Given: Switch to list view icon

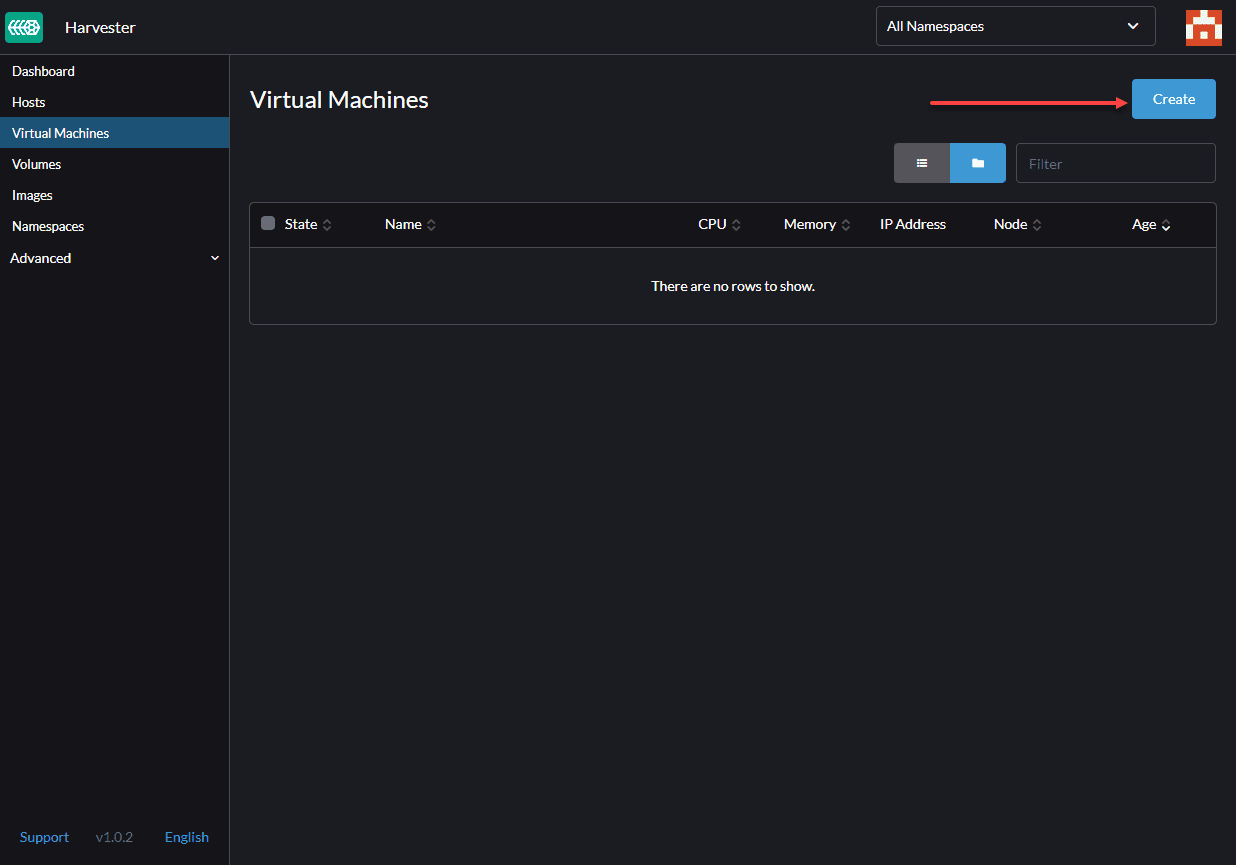Looking at the screenshot, I should tap(922, 163).
